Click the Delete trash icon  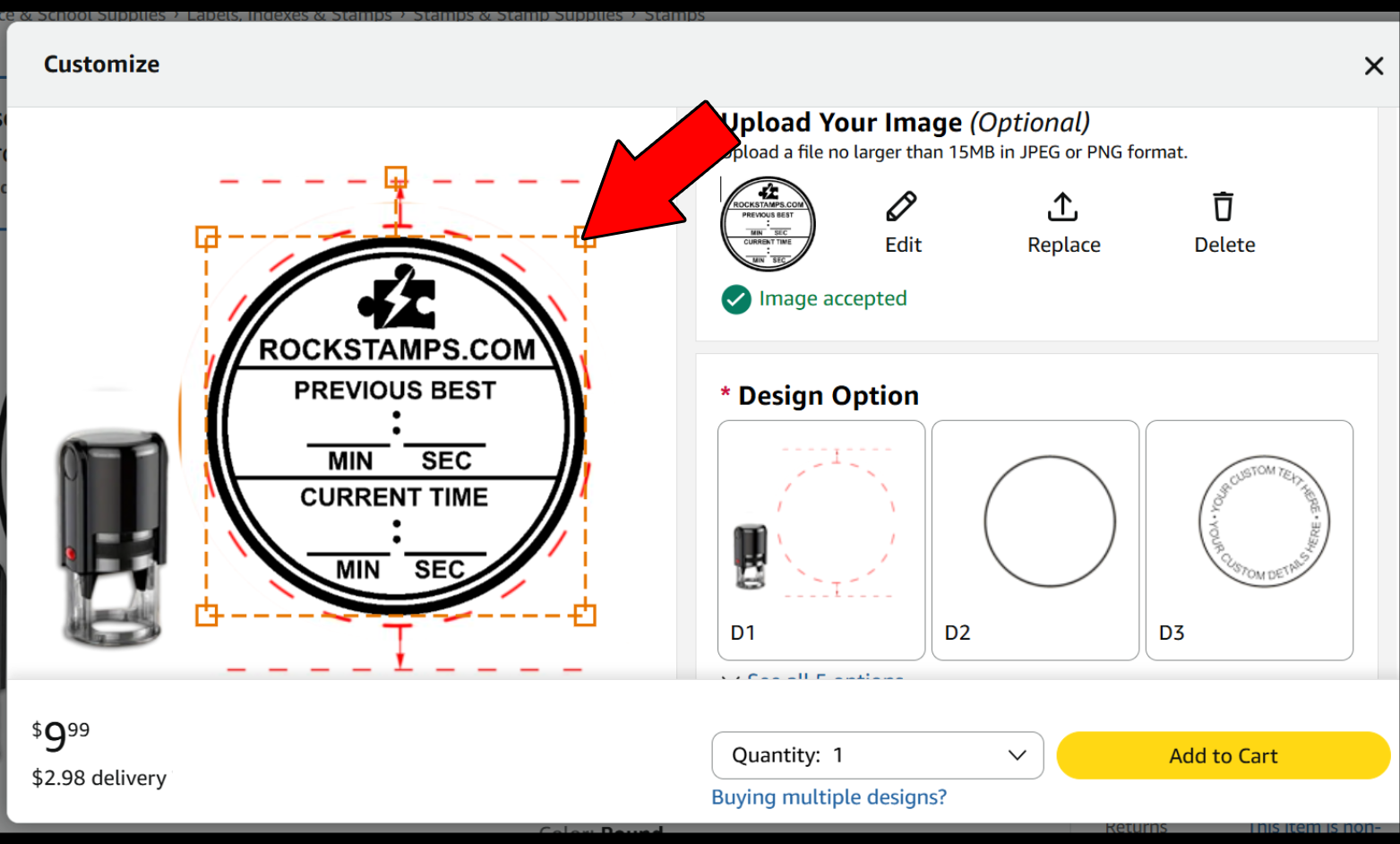pos(1224,207)
